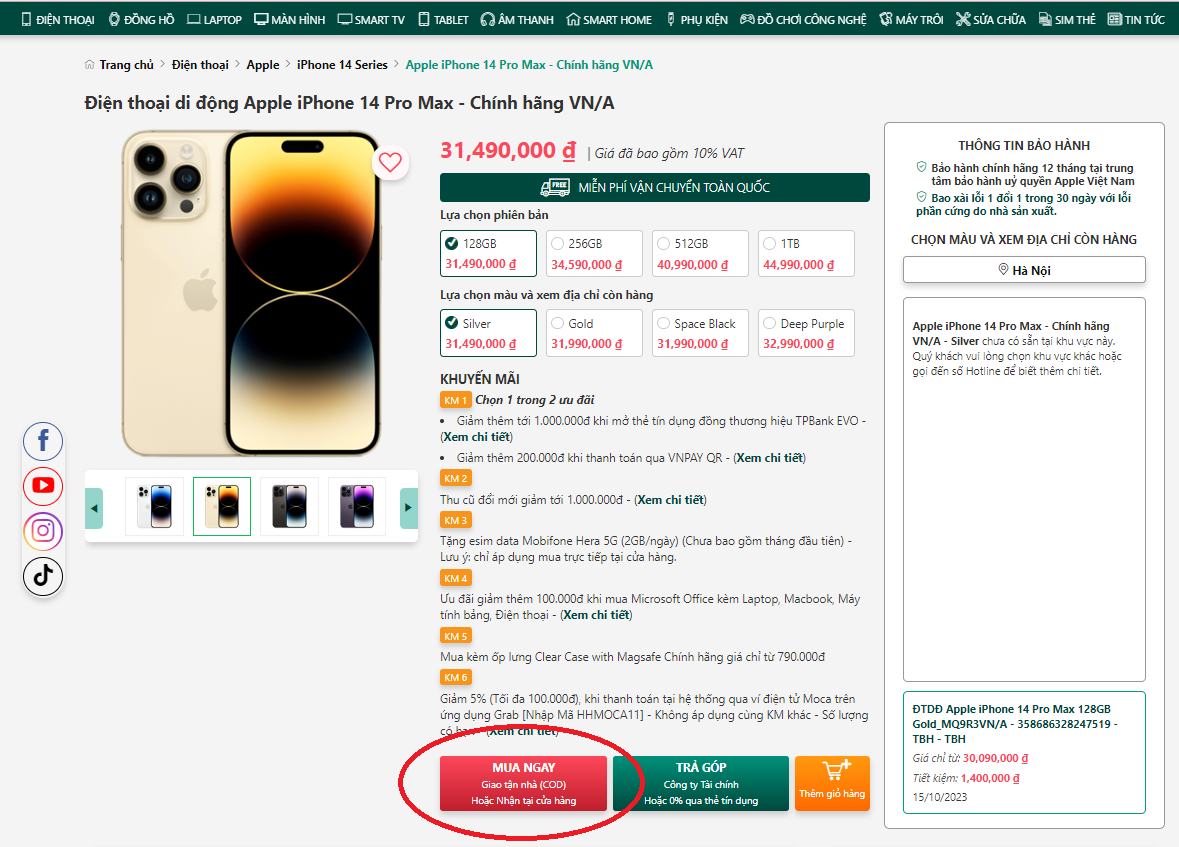The height and width of the screenshot is (847, 1179).
Task: Select the Space Black phone thumbnail
Action: pyautogui.click(x=289, y=506)
